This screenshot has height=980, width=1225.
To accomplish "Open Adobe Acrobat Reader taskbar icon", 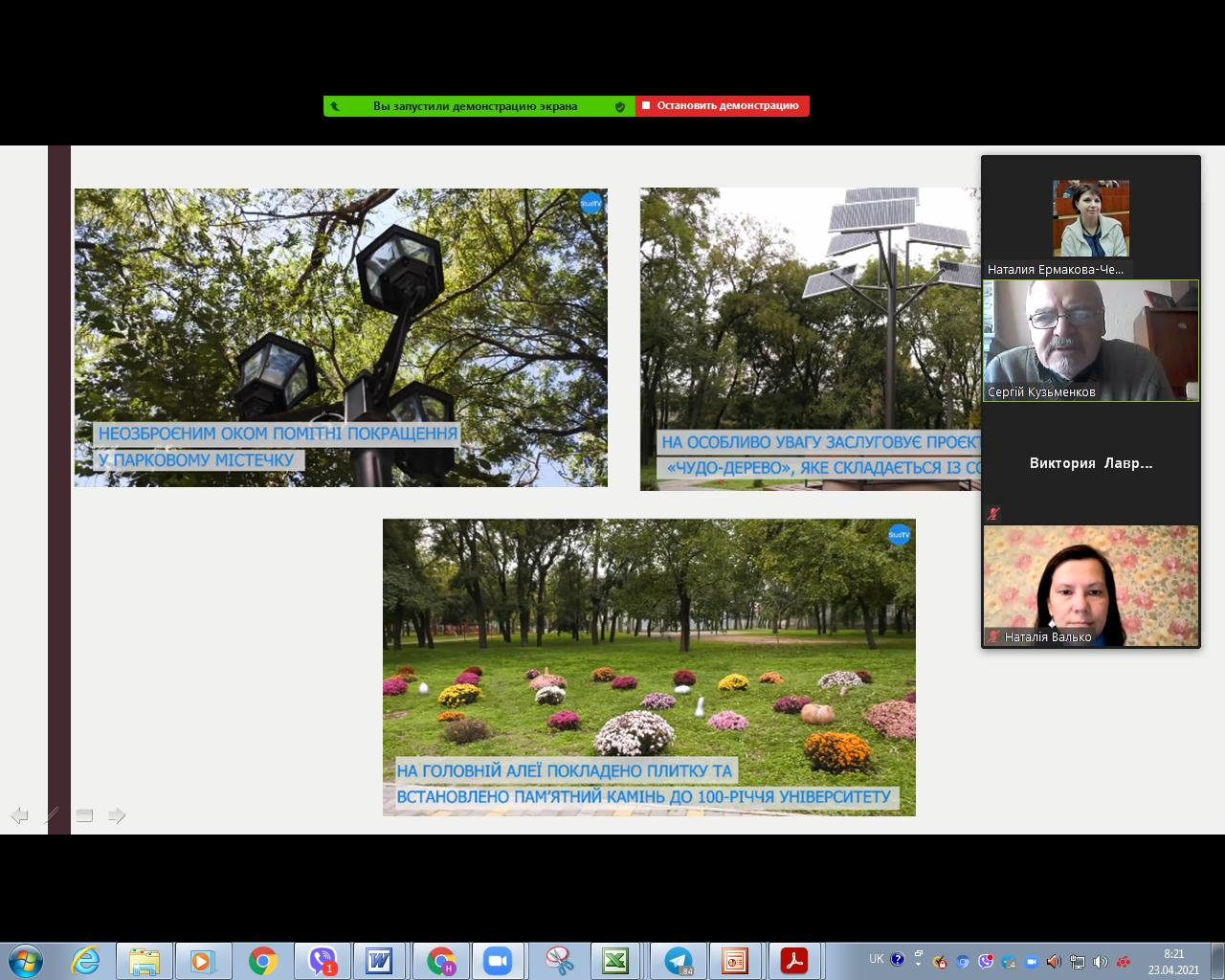I will click(x=794, y=960).
